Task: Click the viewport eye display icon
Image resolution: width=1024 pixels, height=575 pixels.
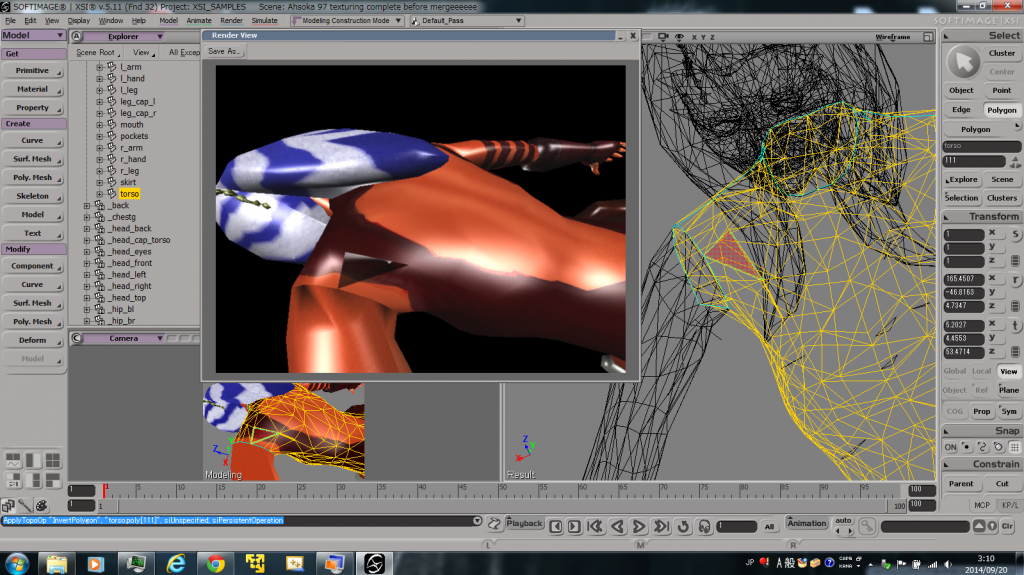Action: (x=679, y=37)
